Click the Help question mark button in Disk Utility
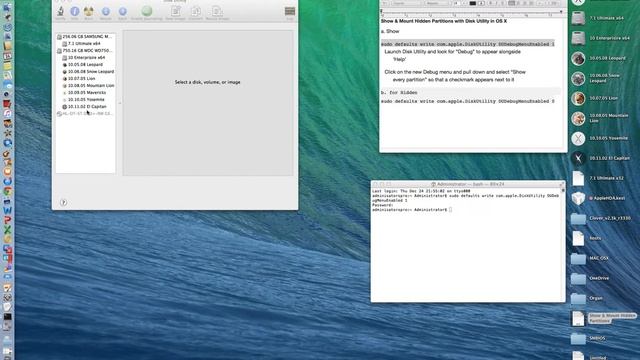 pyautogui.click(x=63, y=202)
